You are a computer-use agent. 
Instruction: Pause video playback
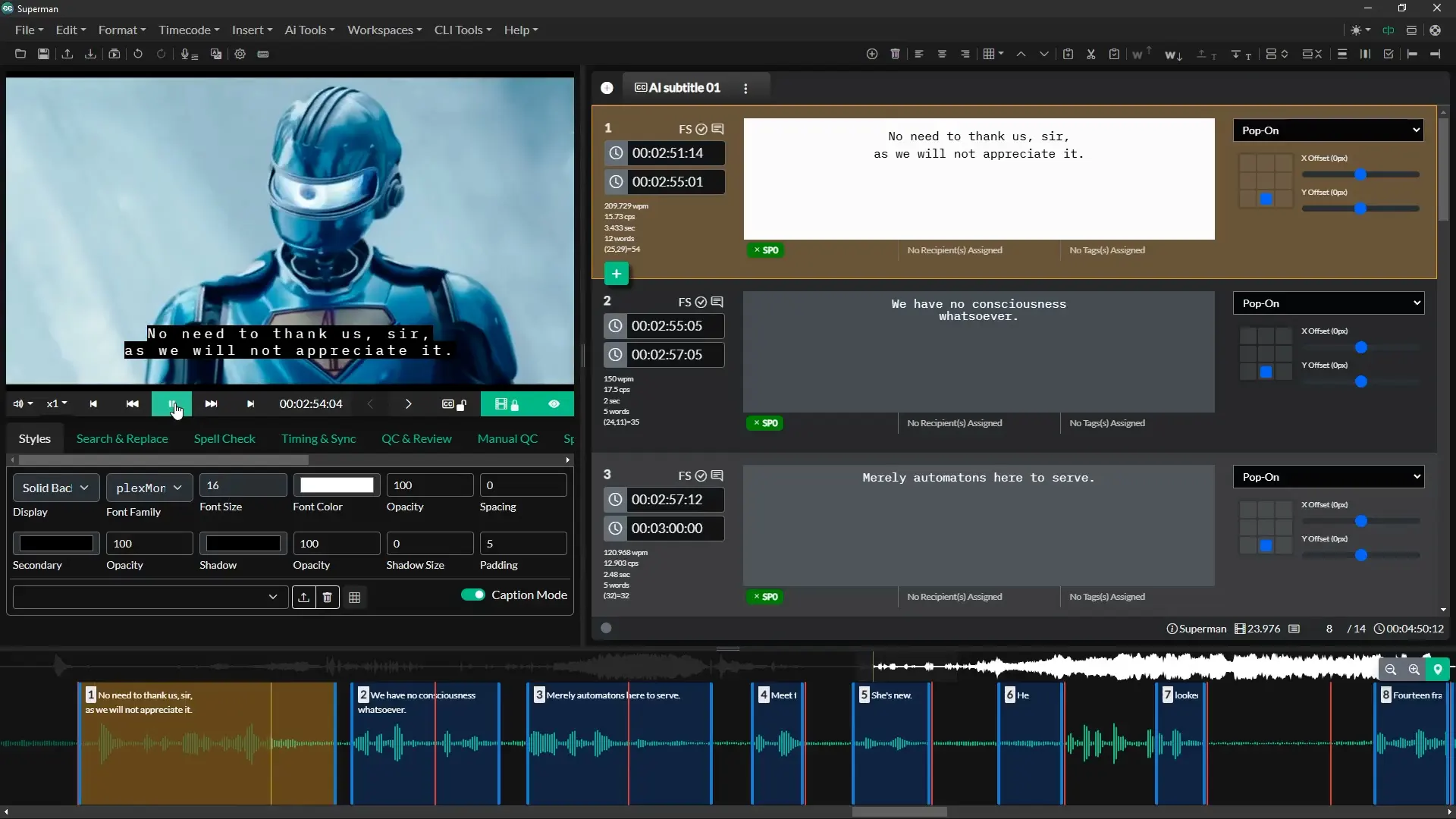(171, 404)
